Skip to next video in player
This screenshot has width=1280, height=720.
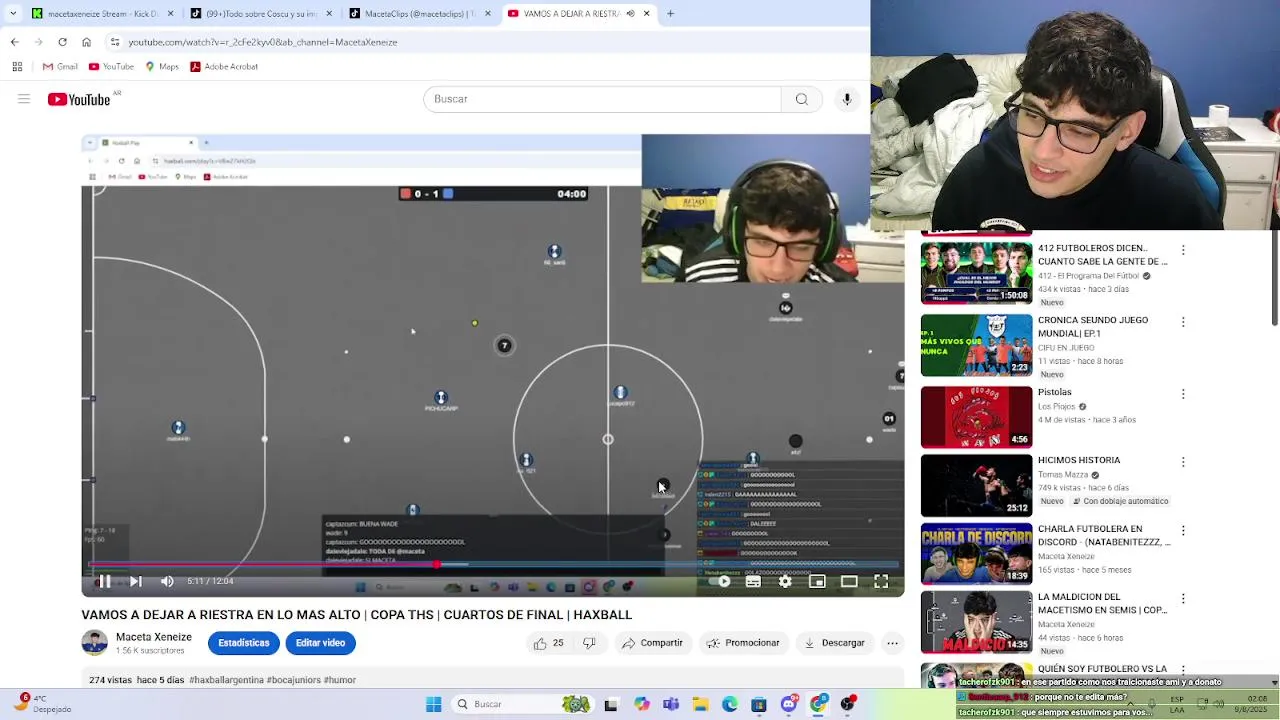(x=136, y=581)
